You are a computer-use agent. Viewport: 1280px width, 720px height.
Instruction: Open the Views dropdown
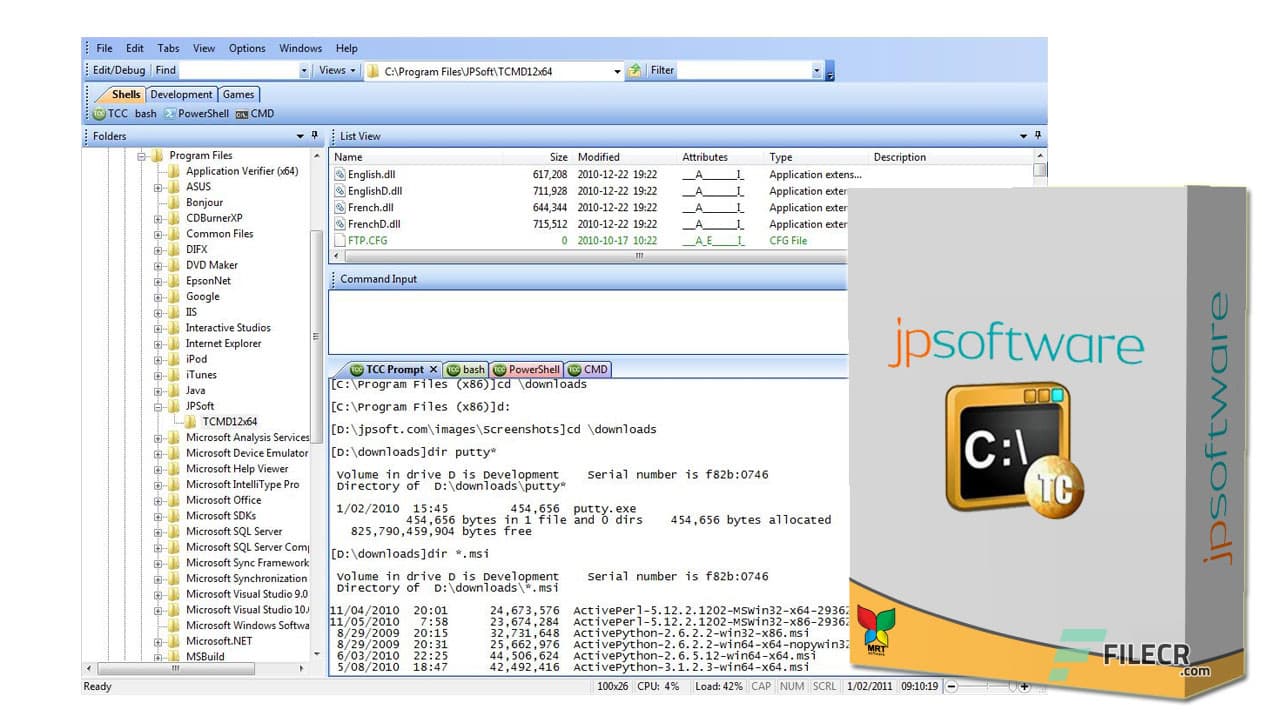tap(337, 70)
